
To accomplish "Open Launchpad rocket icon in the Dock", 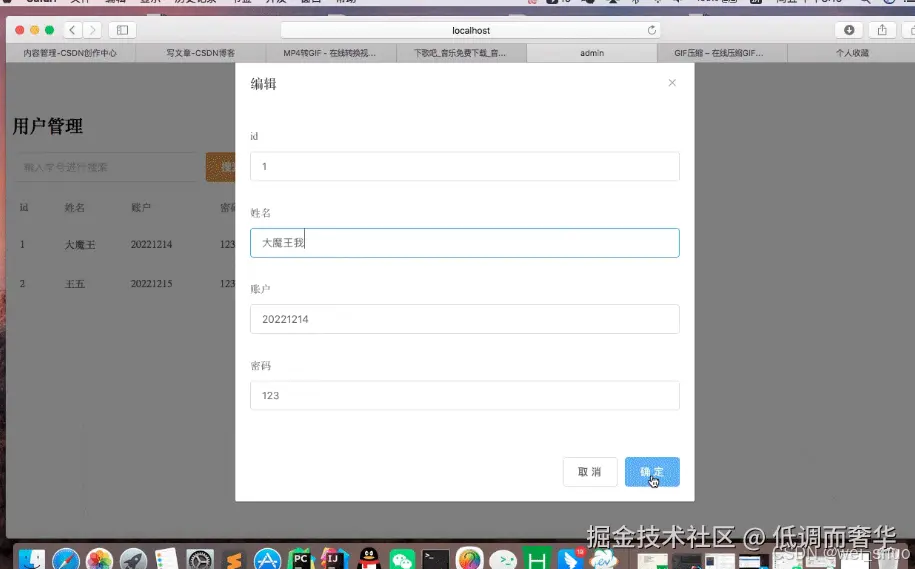I will (134, 559).
